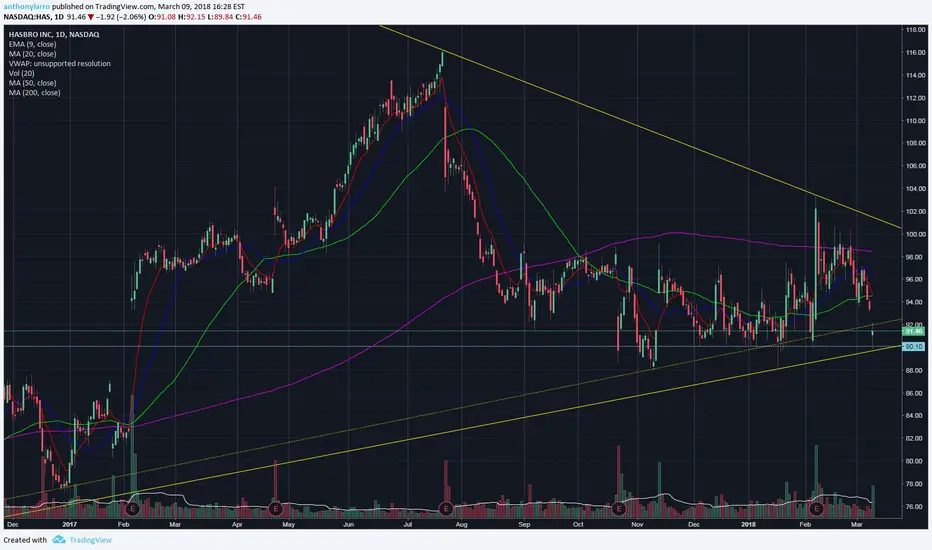Open the late July 2017 earnings 'E' marker

click(446, 508)
